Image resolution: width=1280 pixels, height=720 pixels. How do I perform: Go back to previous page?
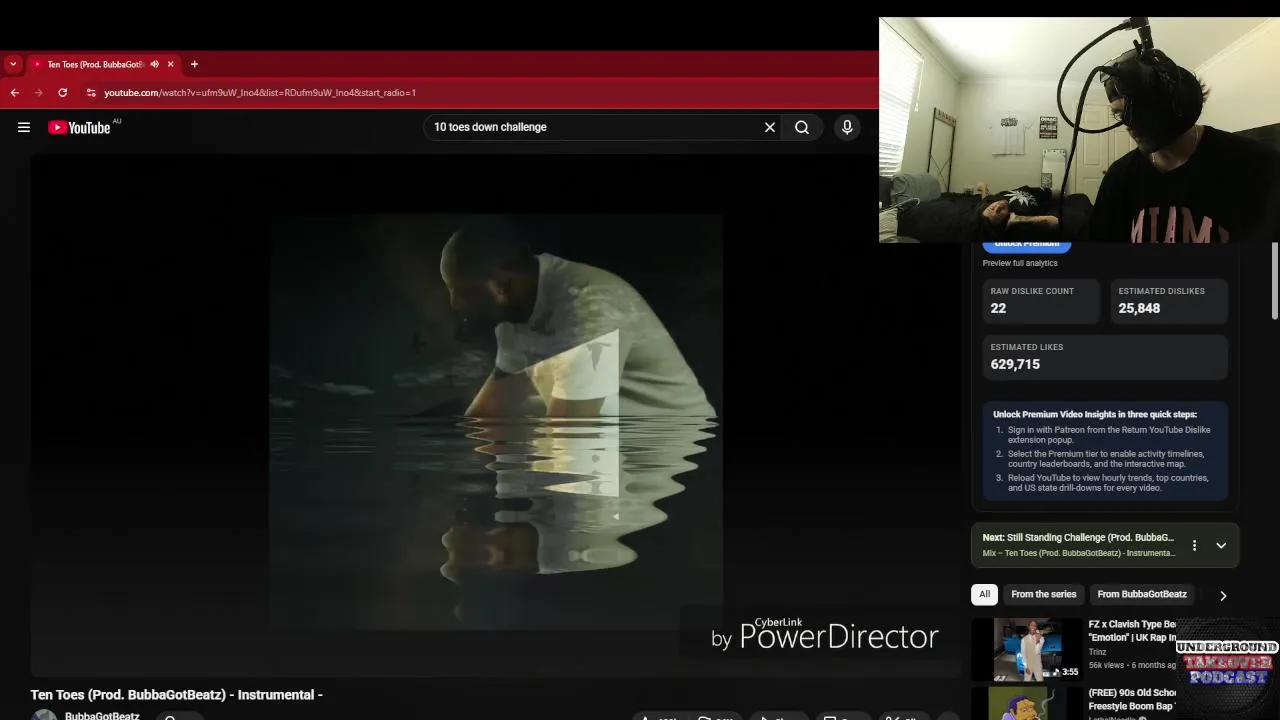(x=15, y=92)
